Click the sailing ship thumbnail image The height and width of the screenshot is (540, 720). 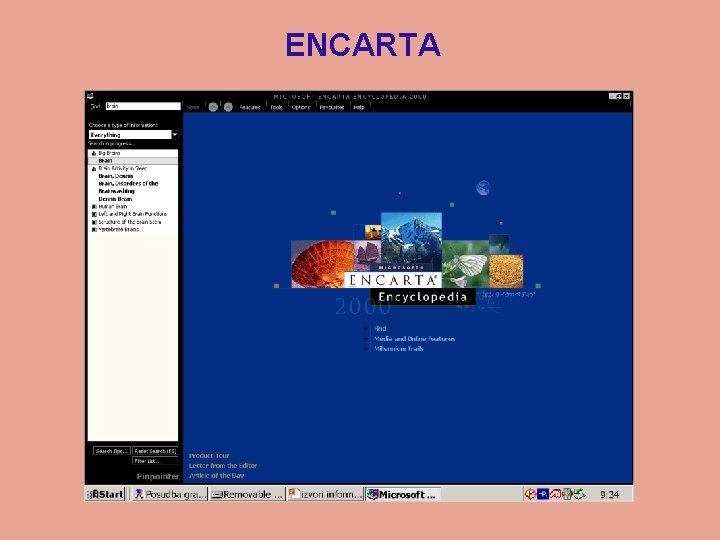pyautogui.click(x=368, y=253)
